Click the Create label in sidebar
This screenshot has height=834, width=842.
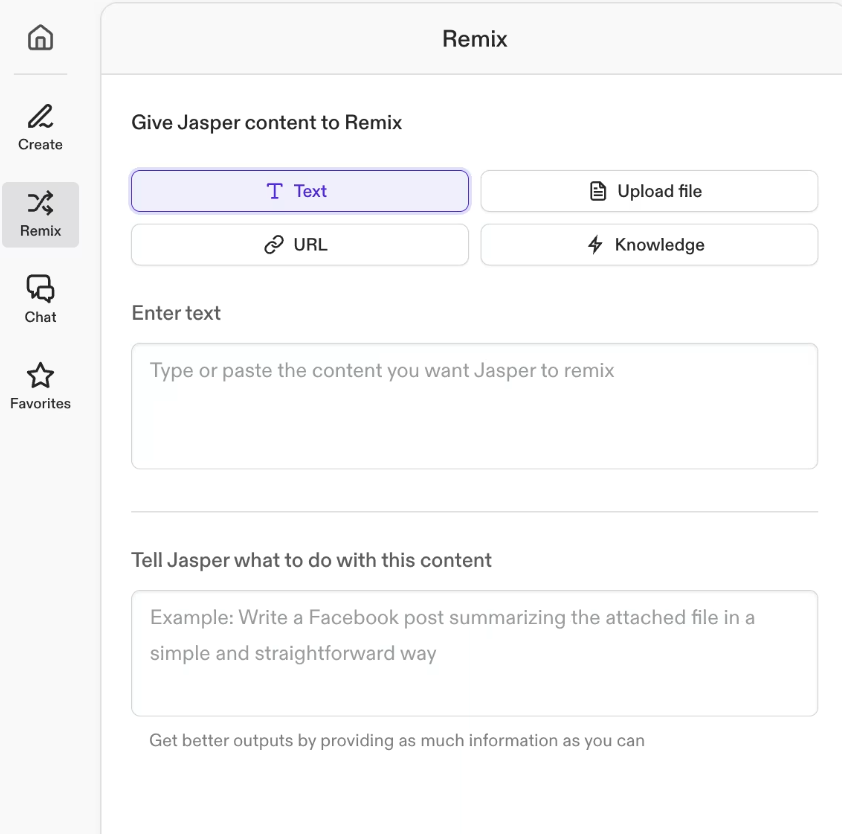40,145
